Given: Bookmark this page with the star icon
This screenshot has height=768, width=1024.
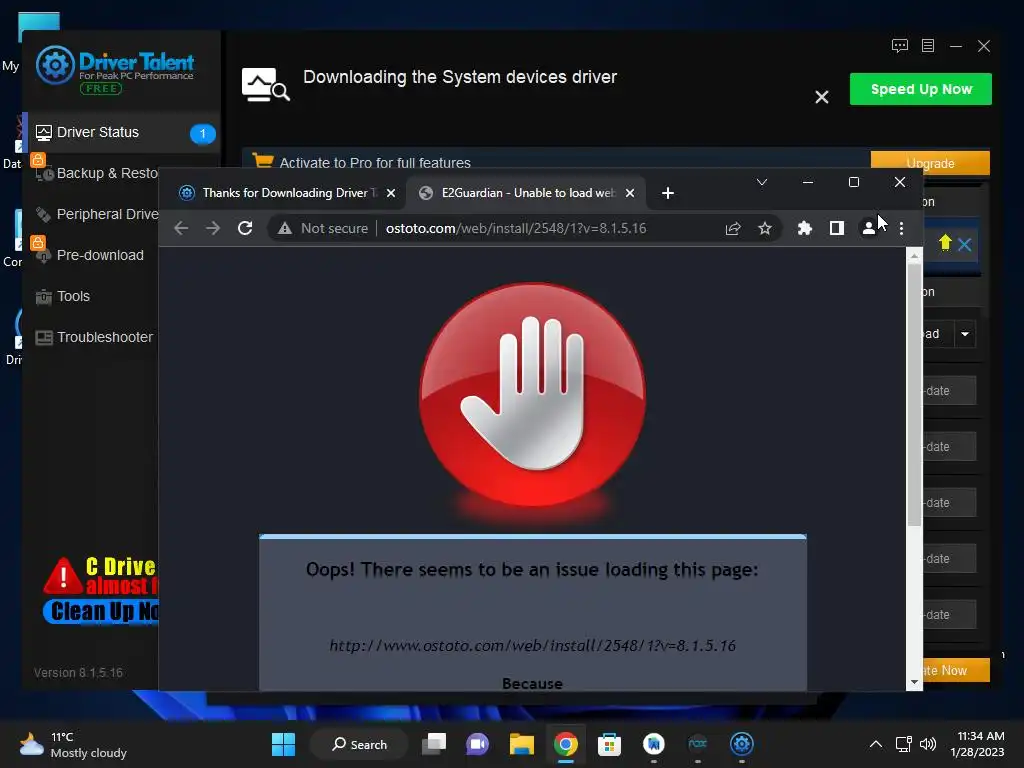Looking at the screenshot, I should tap(765, 229).
